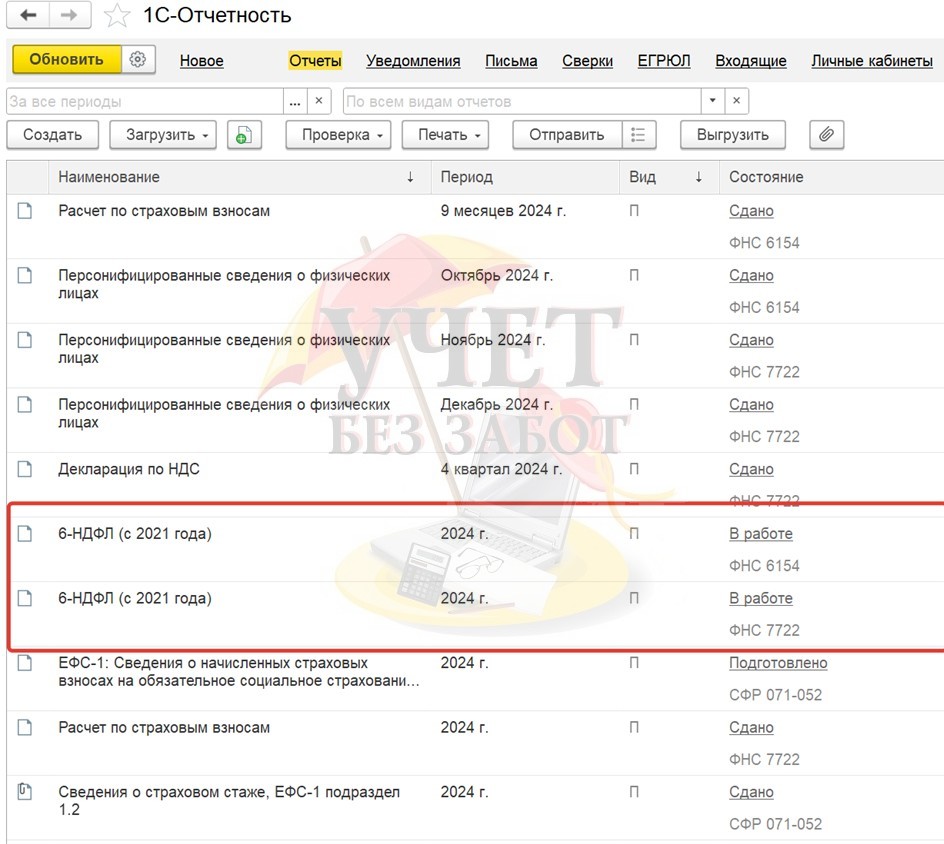This screenshot has width=944, height=844.
Task: Click the Отправить button
Action: click(x=567, y=135)
